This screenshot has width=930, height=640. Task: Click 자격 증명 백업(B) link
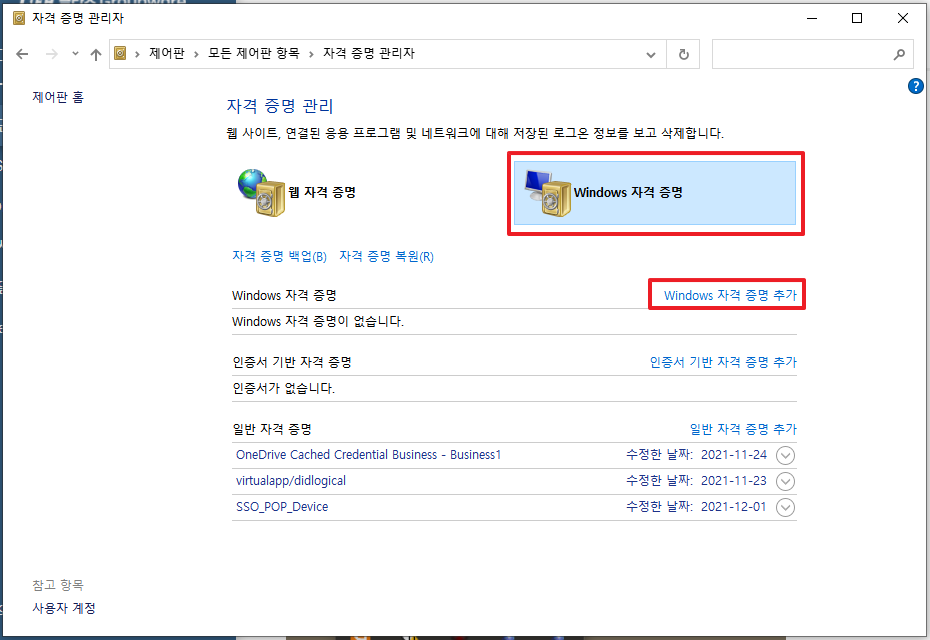279,257
